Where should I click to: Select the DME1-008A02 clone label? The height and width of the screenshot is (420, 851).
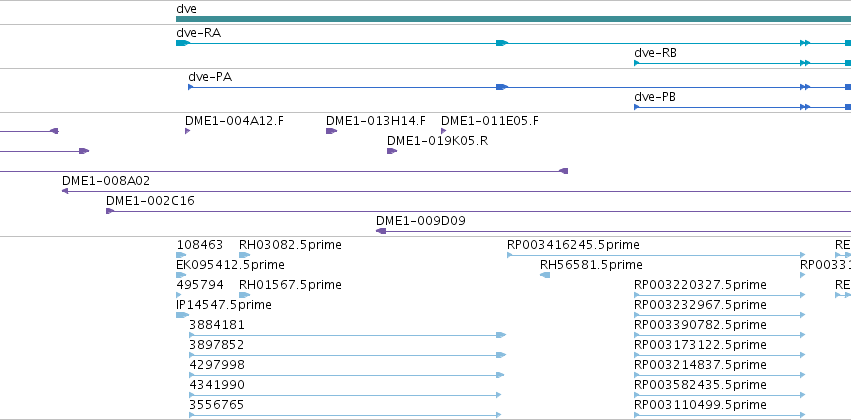[106, 181]
